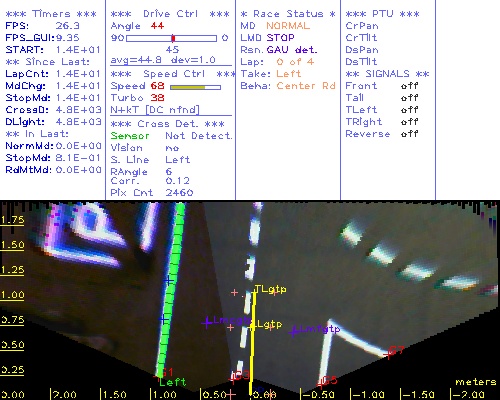Click the Speed Ctrl yellow progress bar
This screenshot has width=500, height=400.
(x=195, y=87)
